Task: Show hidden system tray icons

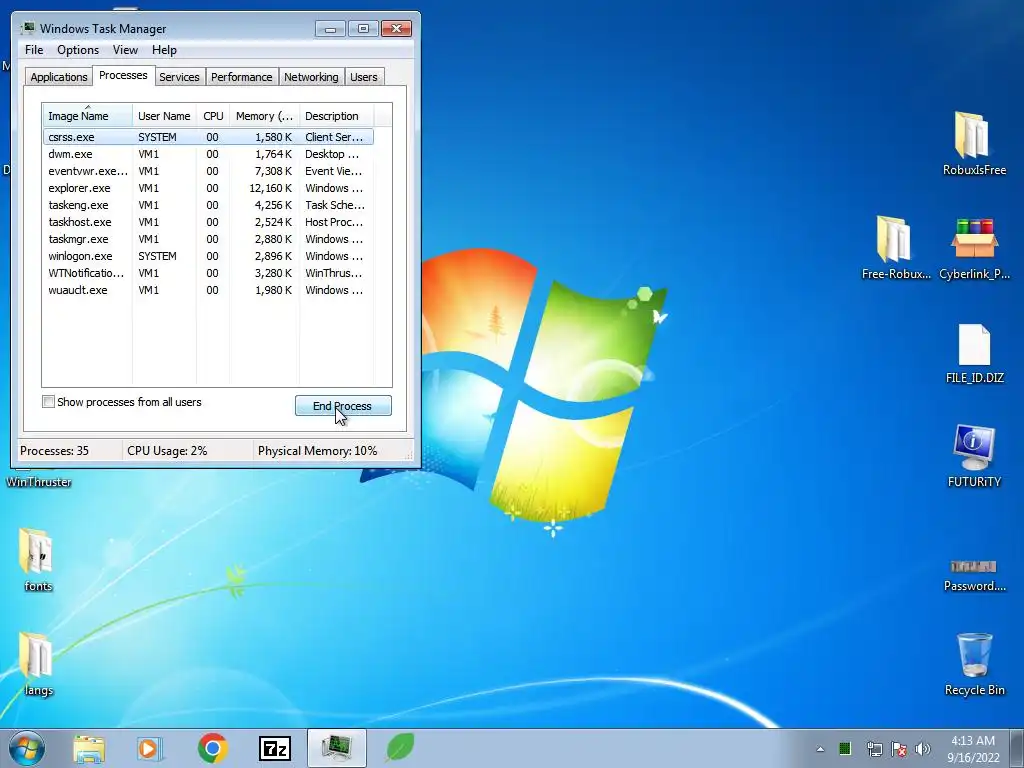Action: 820,749
